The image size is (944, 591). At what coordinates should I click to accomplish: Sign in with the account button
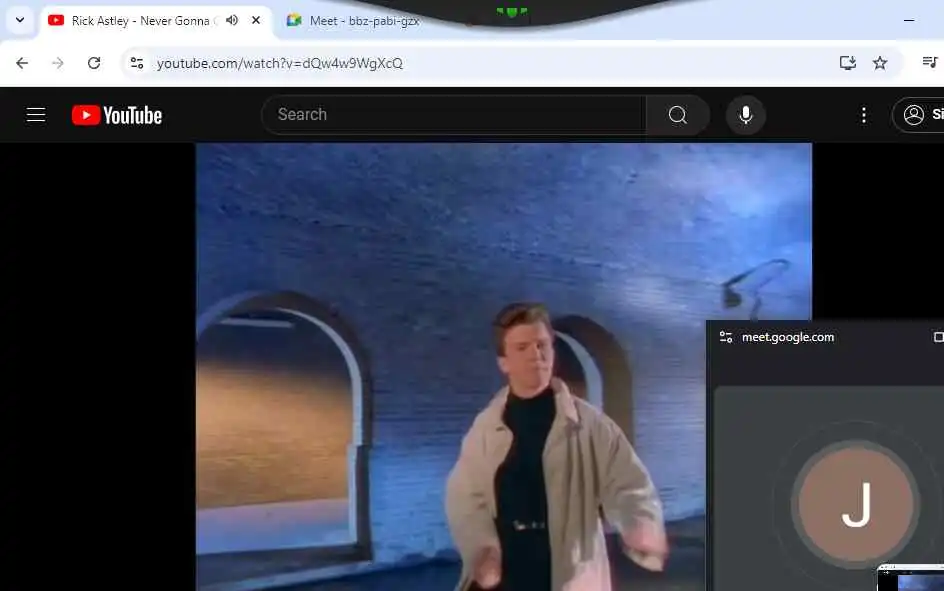tap(919, 115)
